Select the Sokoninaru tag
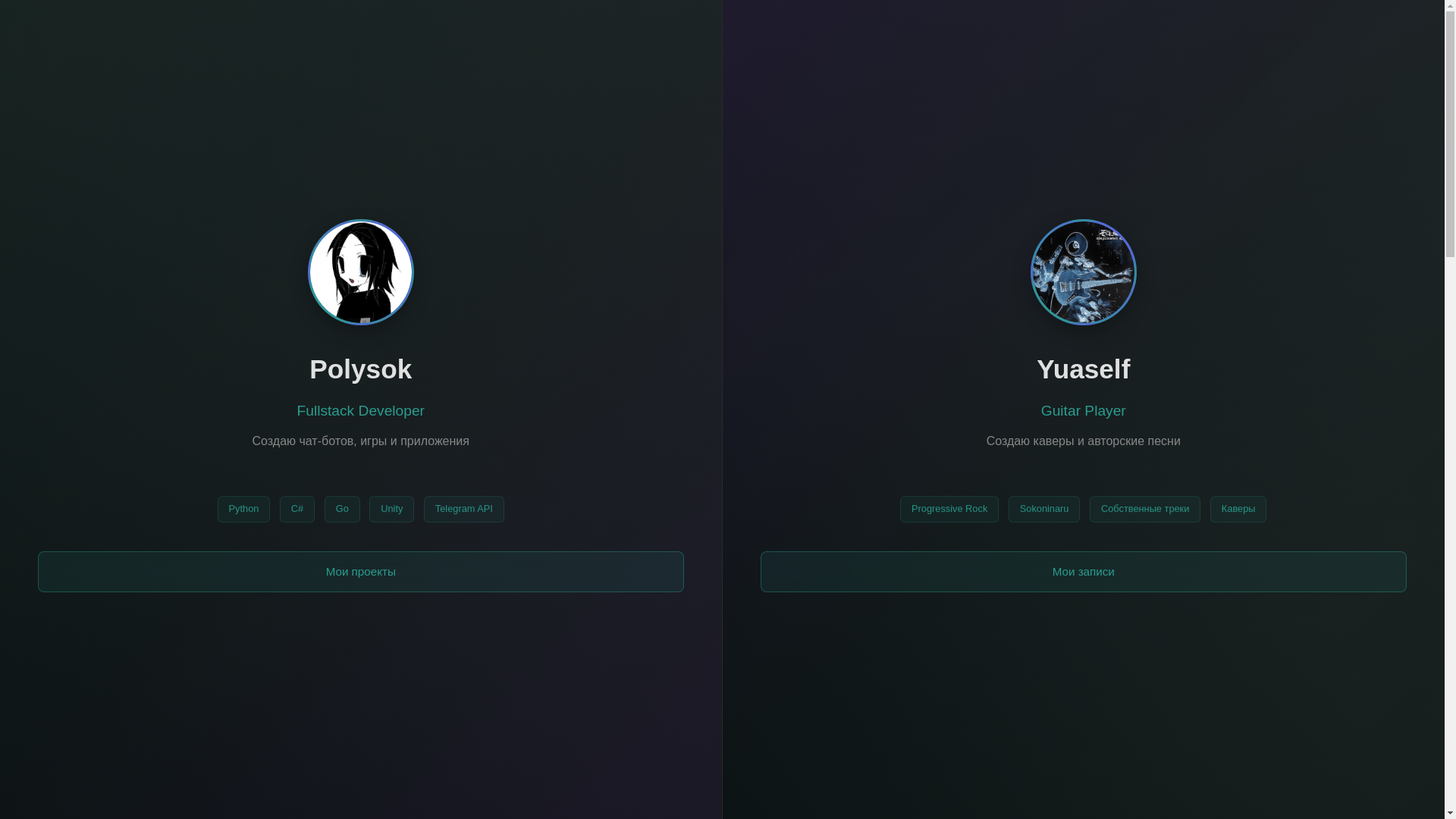 [1044, 509]
